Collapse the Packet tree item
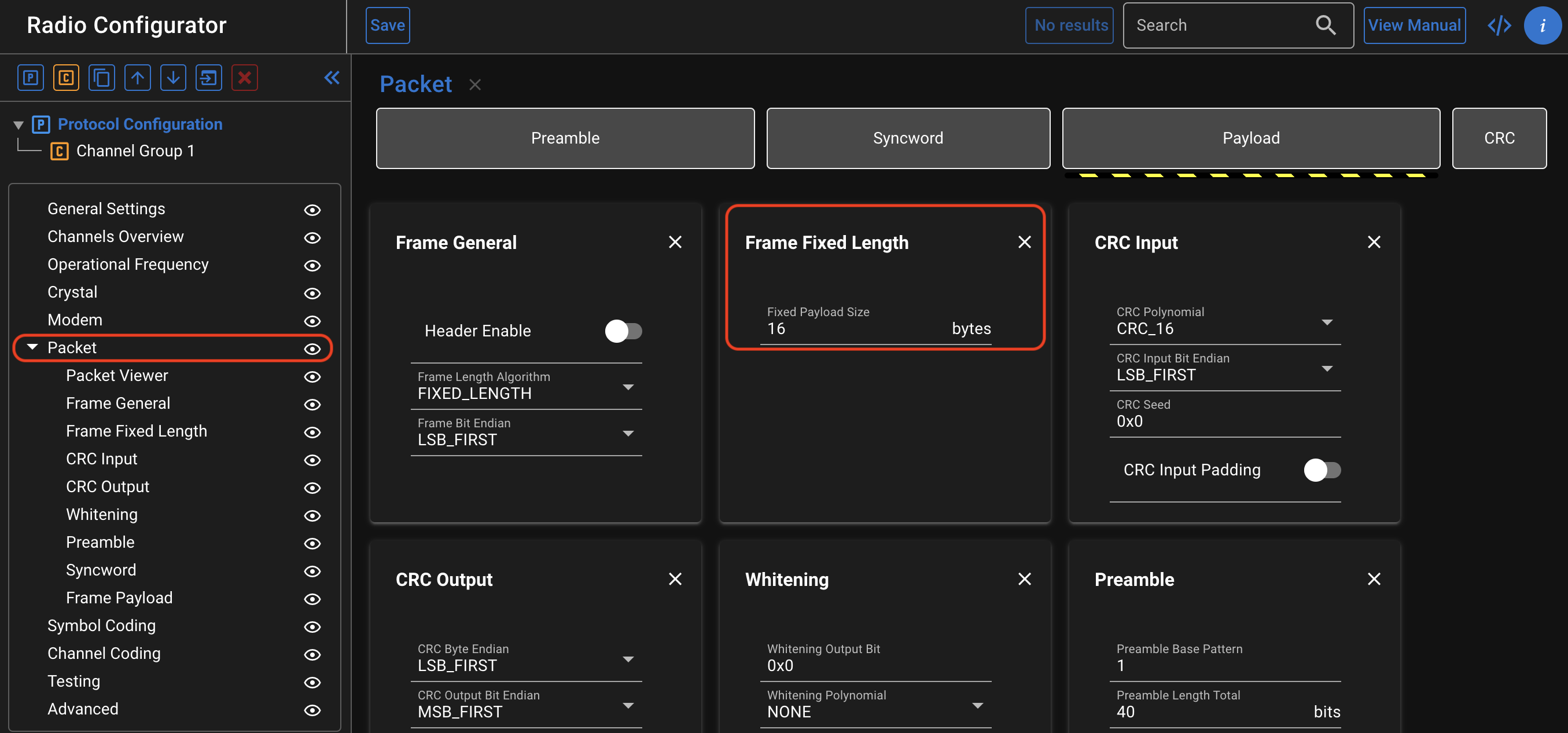This screenshot has width=1568, height=733. [x=32, y=347]
